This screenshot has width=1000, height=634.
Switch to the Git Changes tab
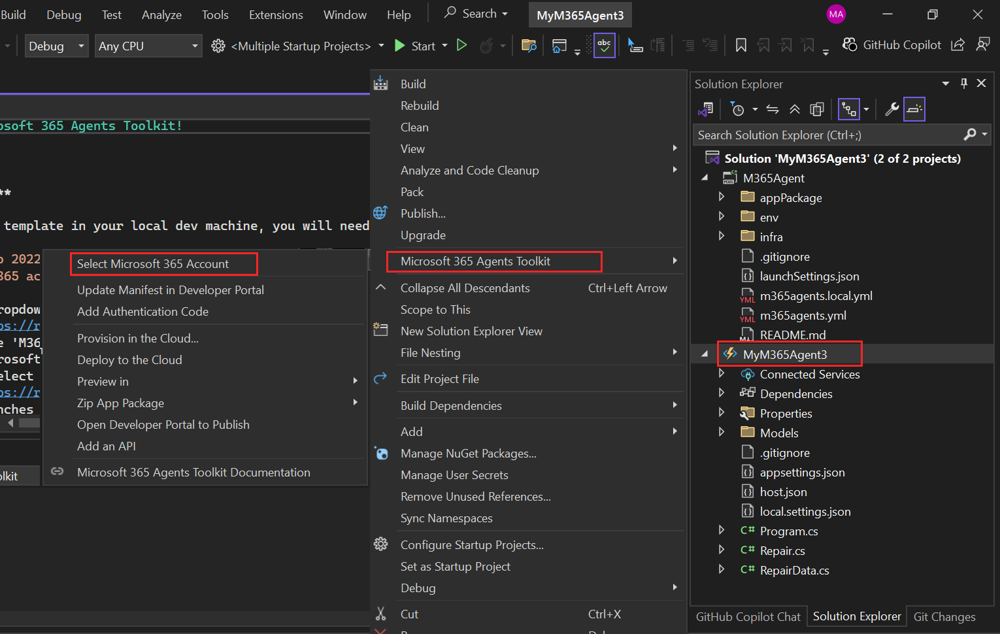[944, 617]
